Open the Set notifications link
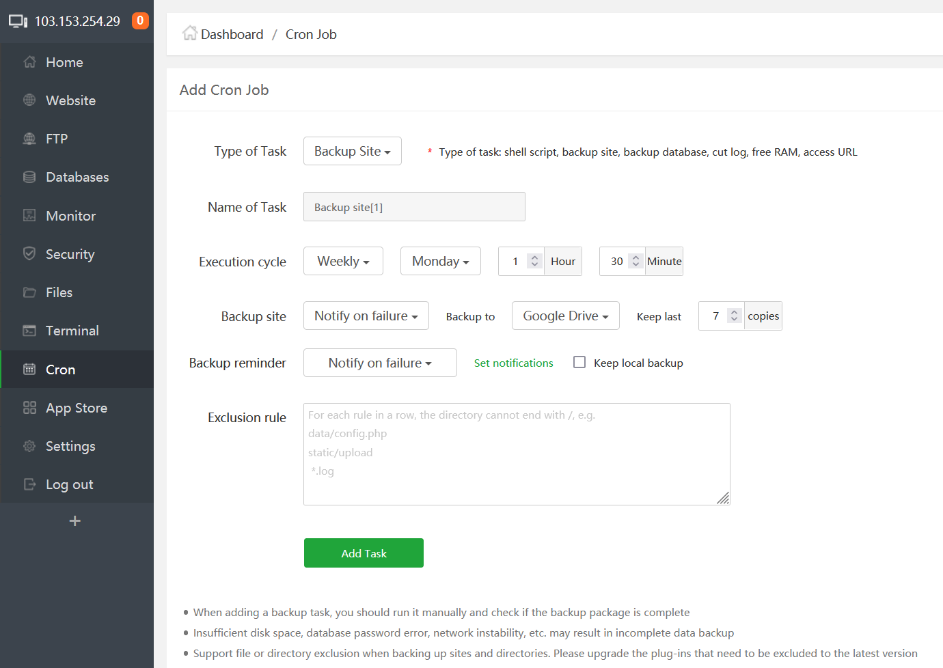The width and height of the screenshot is (943, 668). [x=513, y=363]
